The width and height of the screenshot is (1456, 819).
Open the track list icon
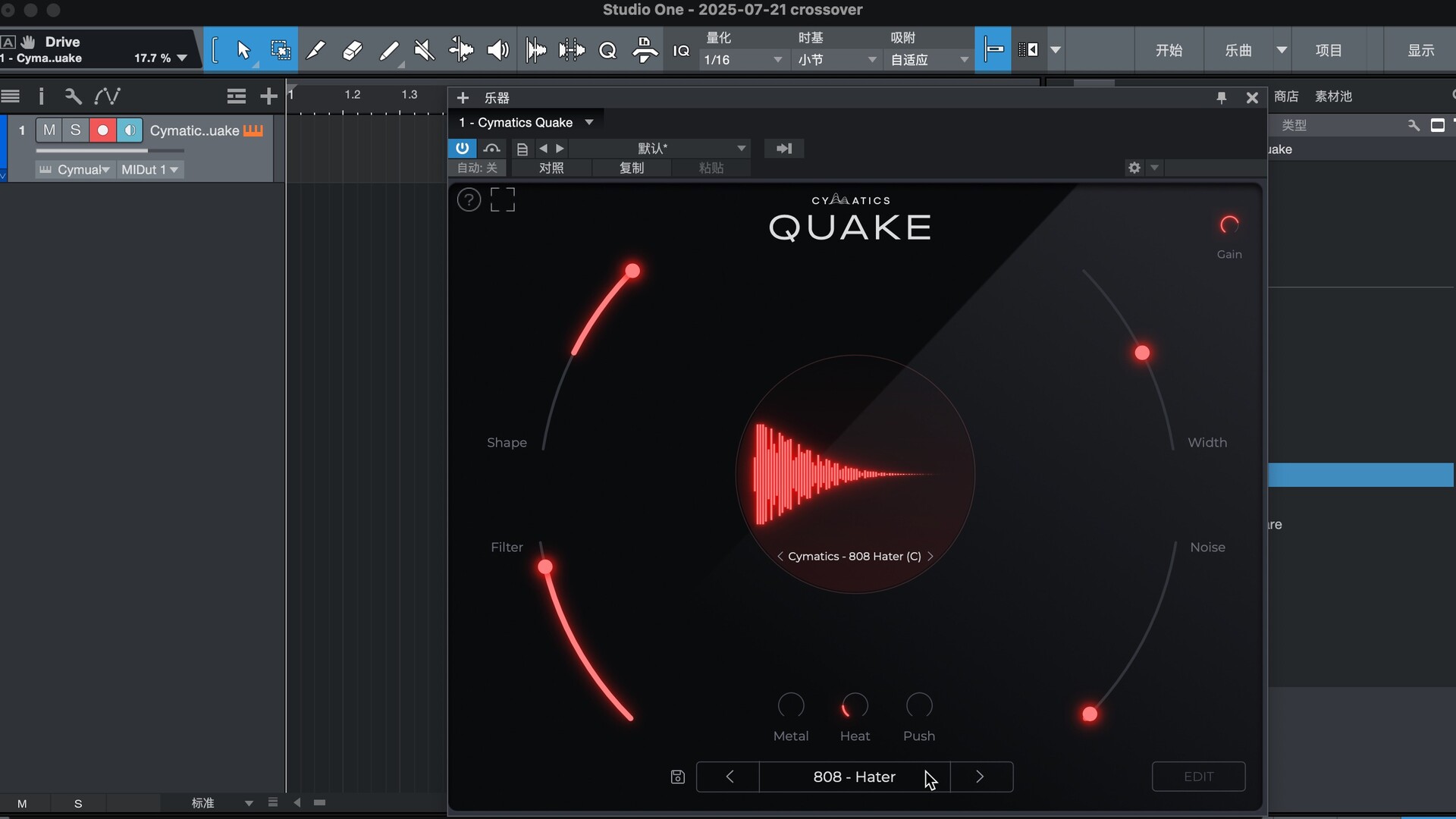coord(11,96)
